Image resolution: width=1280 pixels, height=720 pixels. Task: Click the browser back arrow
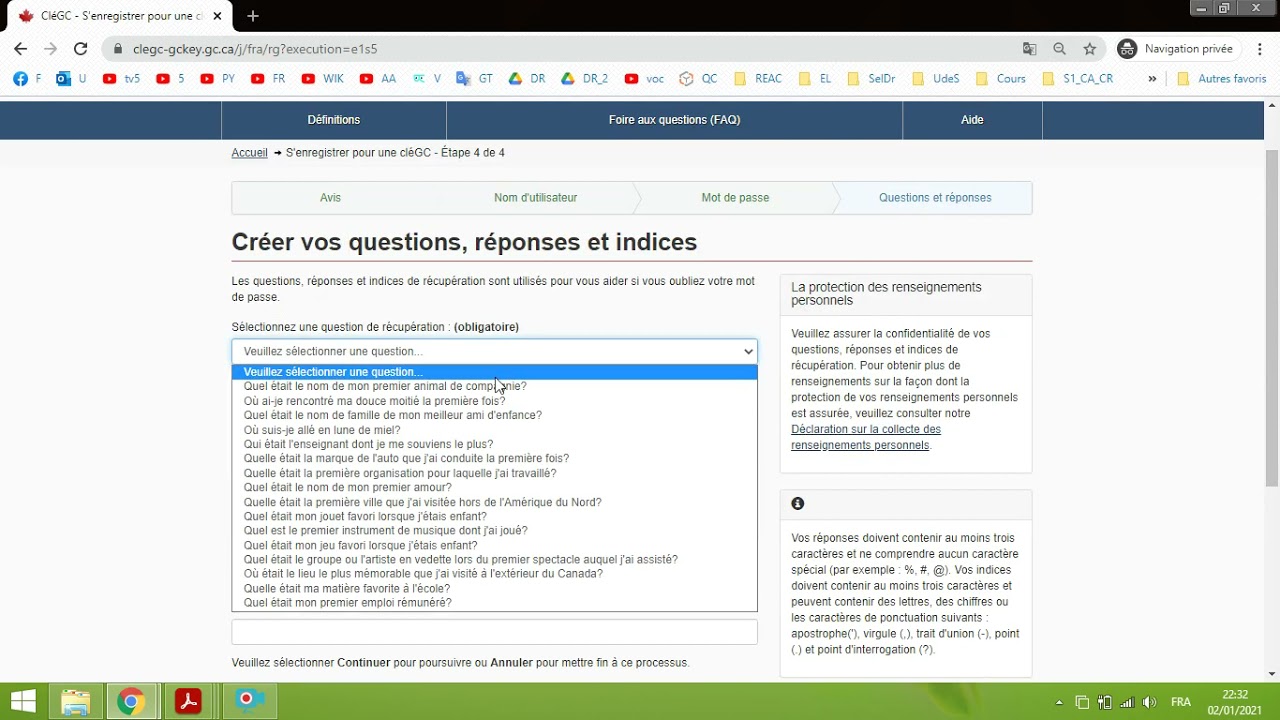[20, 49]
